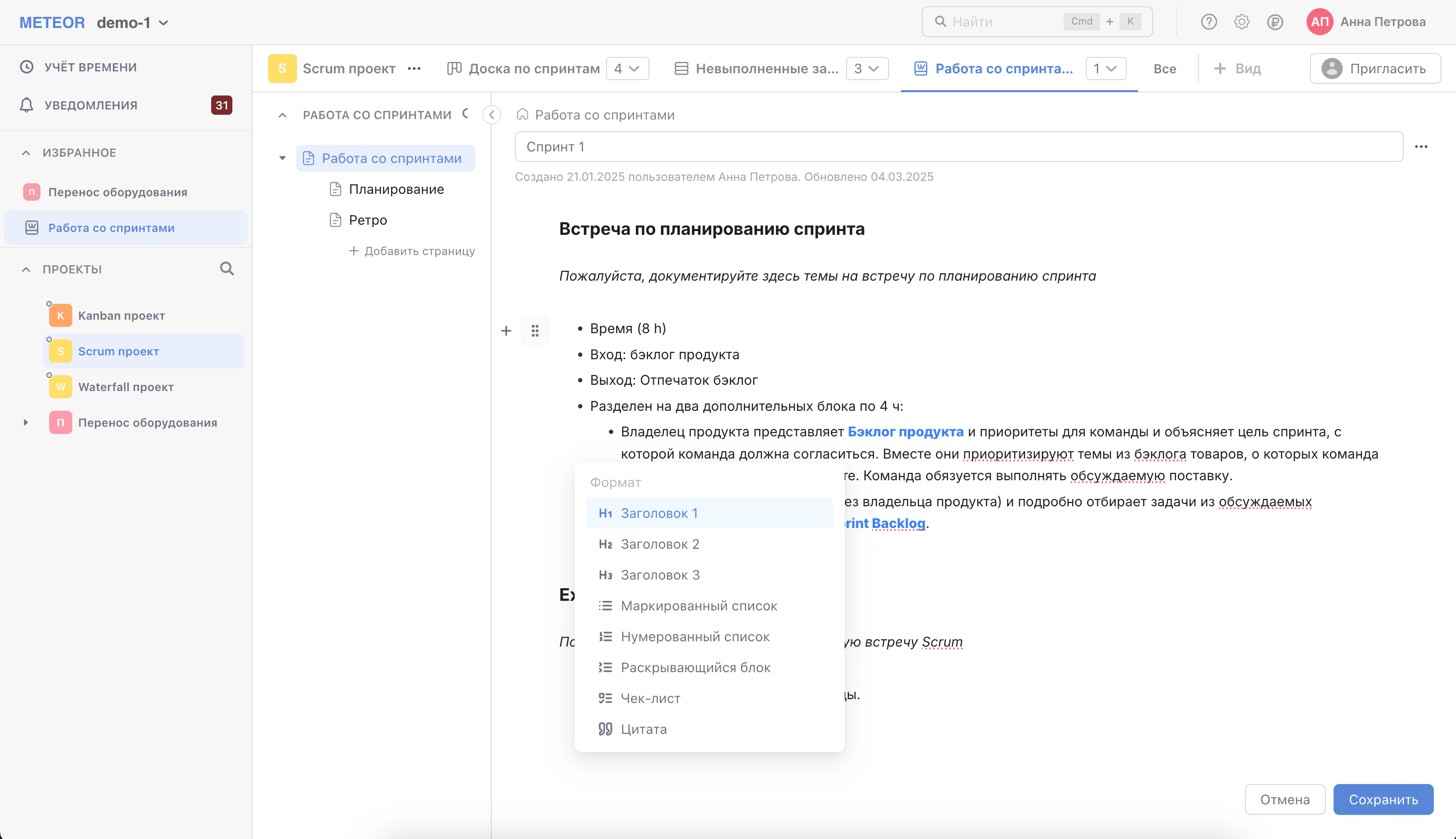
Task: Collapse Работа со спринтами tree node
Action: tap(283, 158)
